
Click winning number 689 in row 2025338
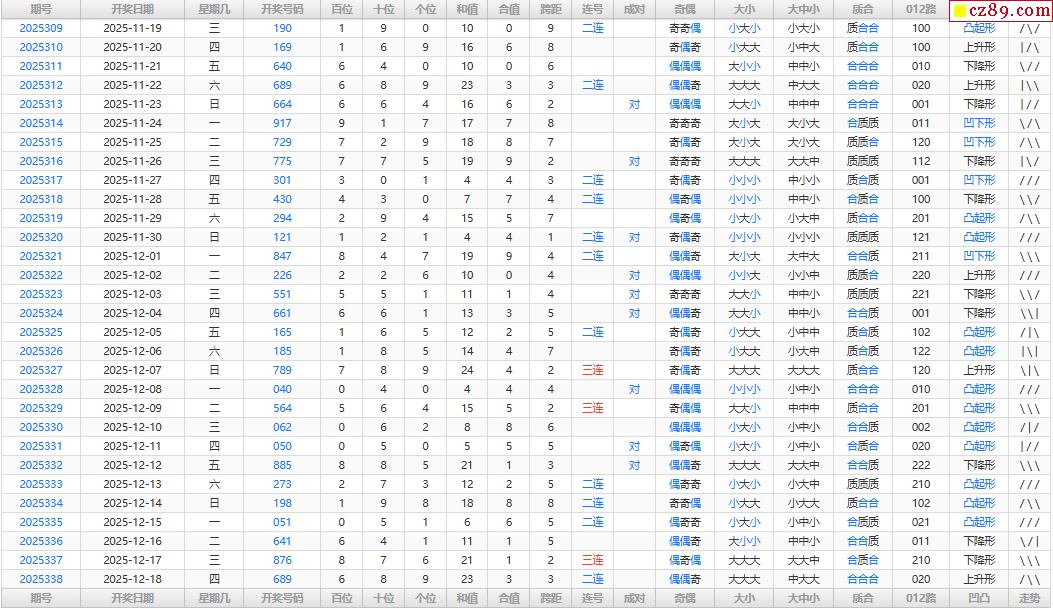[283, 579]
